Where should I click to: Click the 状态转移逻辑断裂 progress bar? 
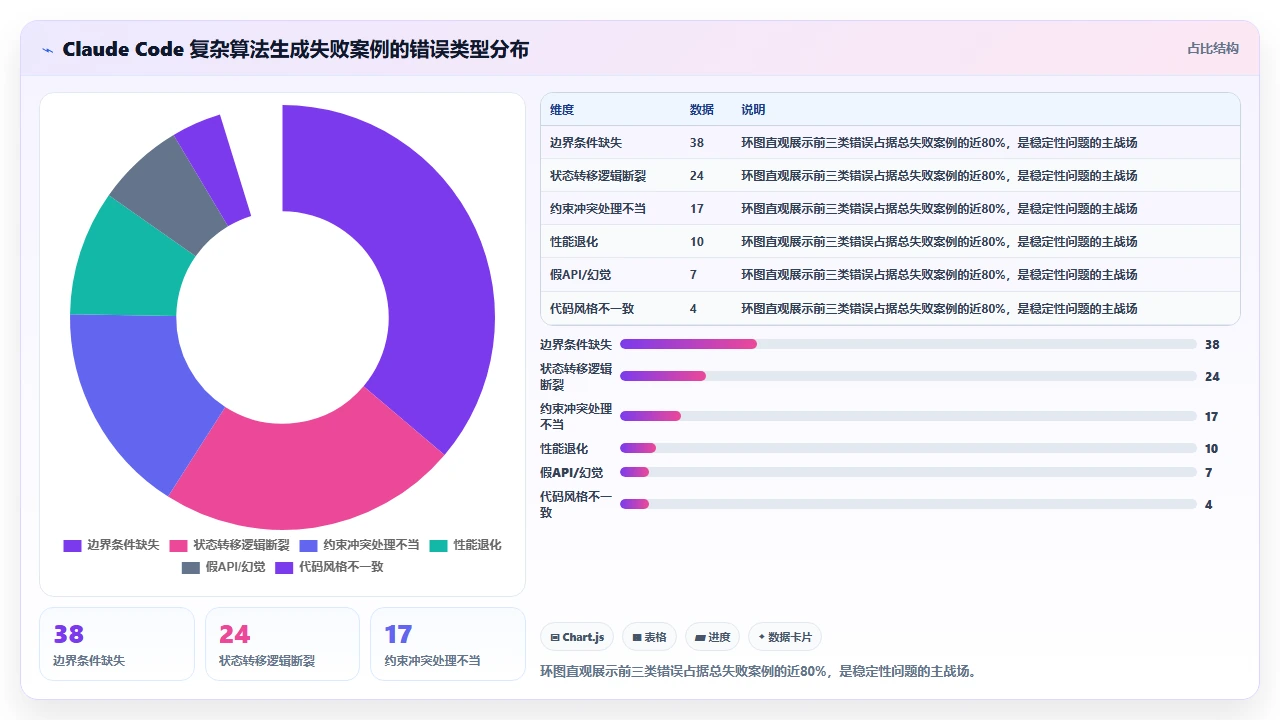(x=908, y=376)
